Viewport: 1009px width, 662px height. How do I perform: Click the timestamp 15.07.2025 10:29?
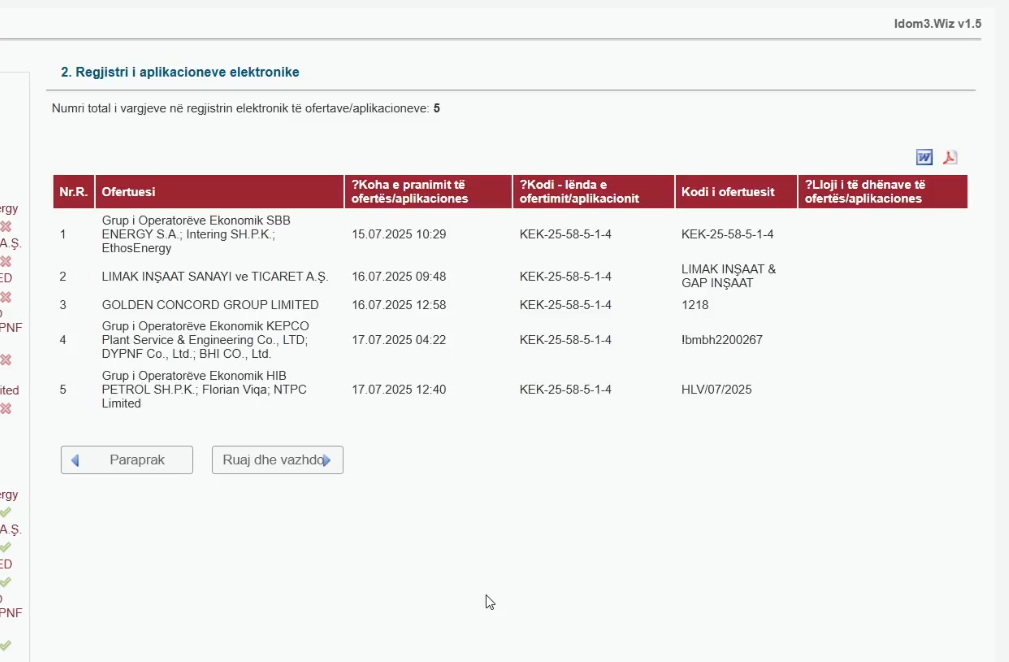coord(399,235)
